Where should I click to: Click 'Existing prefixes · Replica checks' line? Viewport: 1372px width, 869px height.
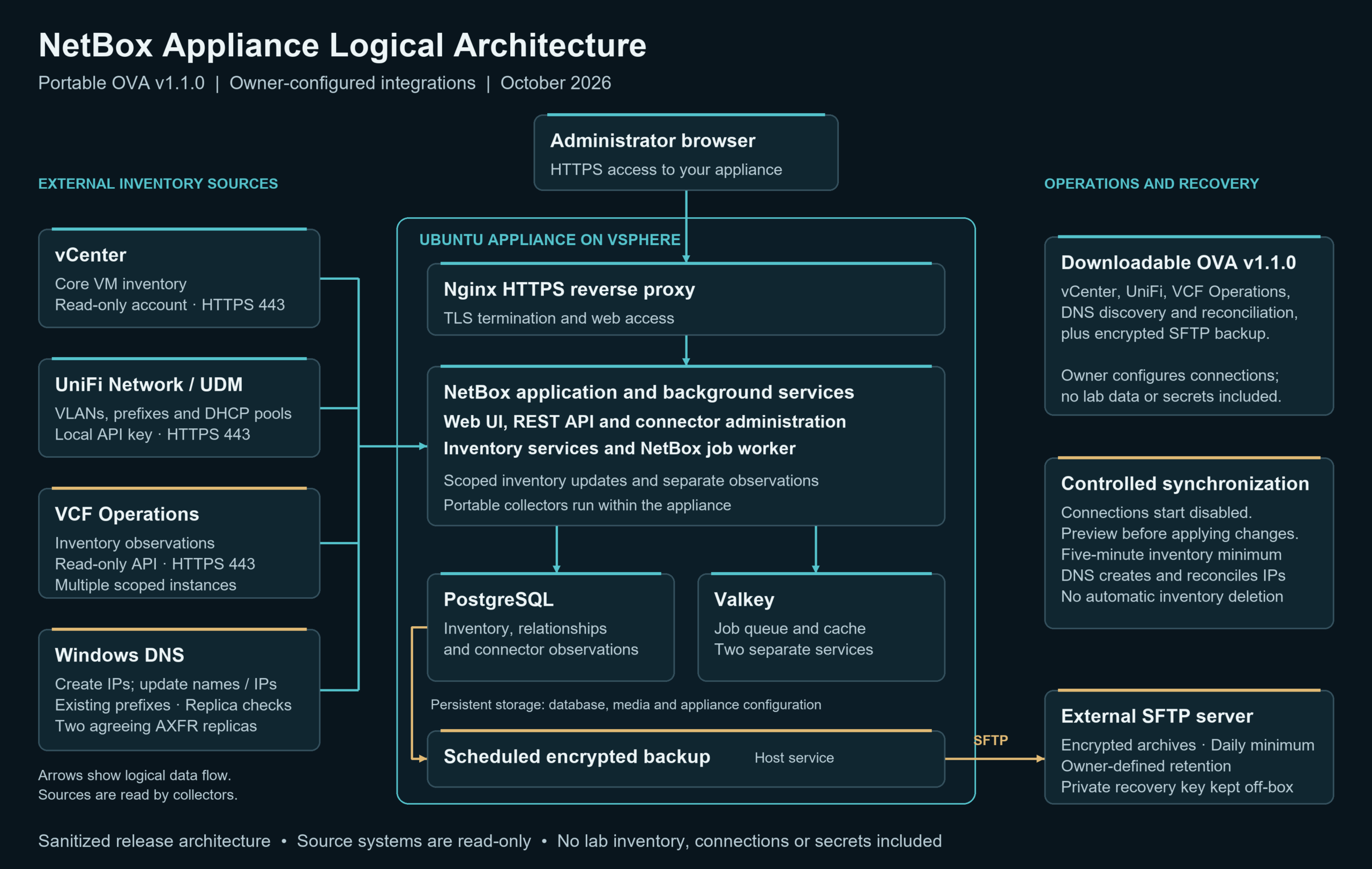pyautogui.click(x=173, y=705)
